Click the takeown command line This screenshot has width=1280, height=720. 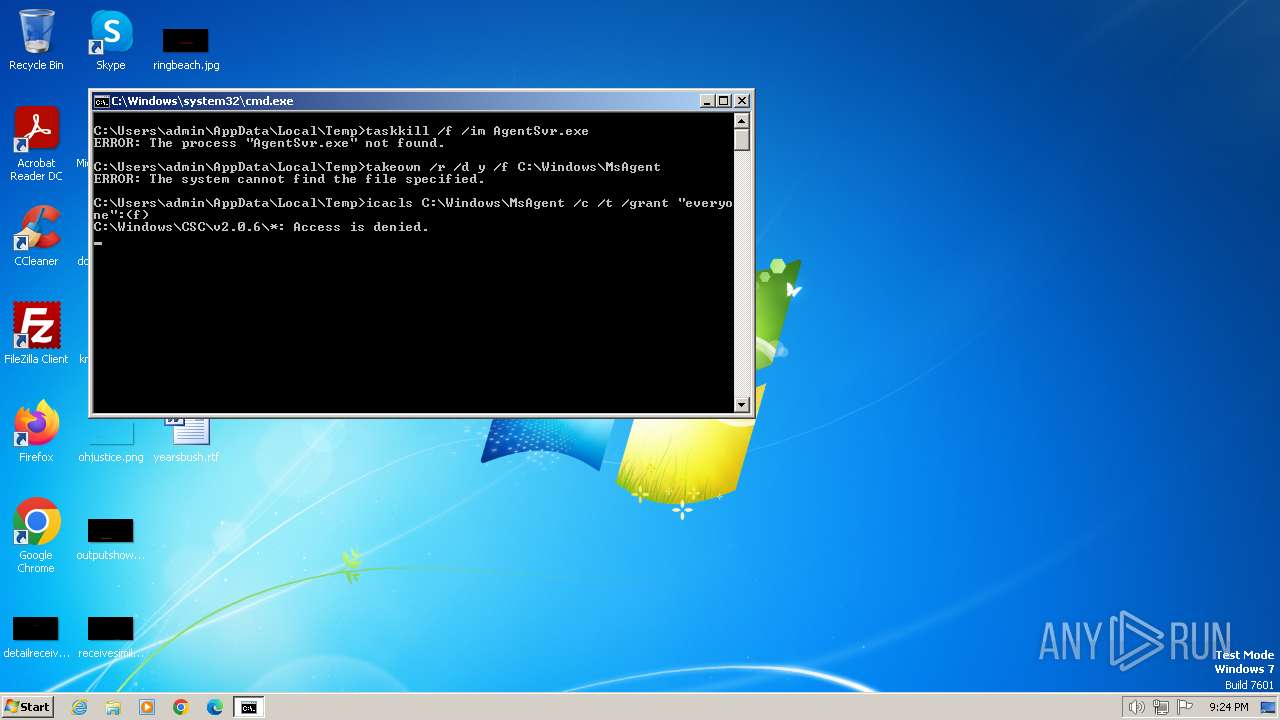coord(377,167)
